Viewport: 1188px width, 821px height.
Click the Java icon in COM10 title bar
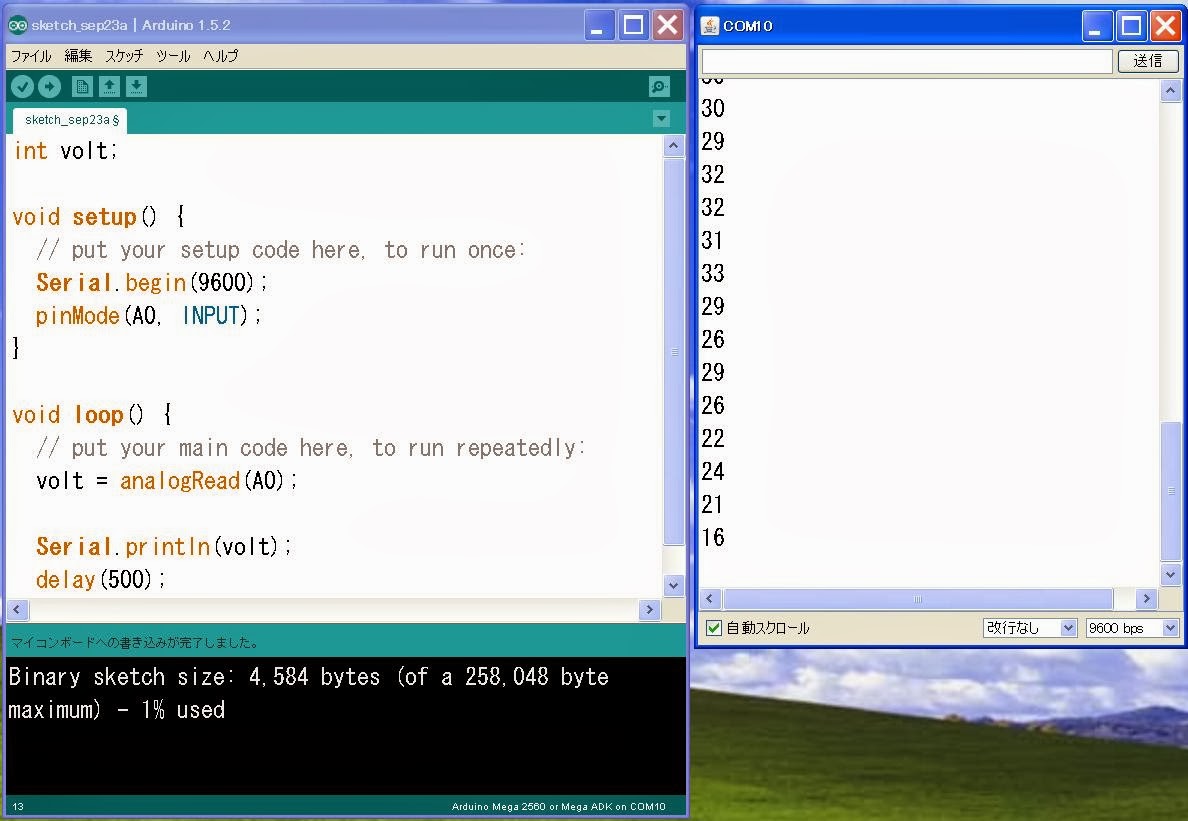[710, 26]
